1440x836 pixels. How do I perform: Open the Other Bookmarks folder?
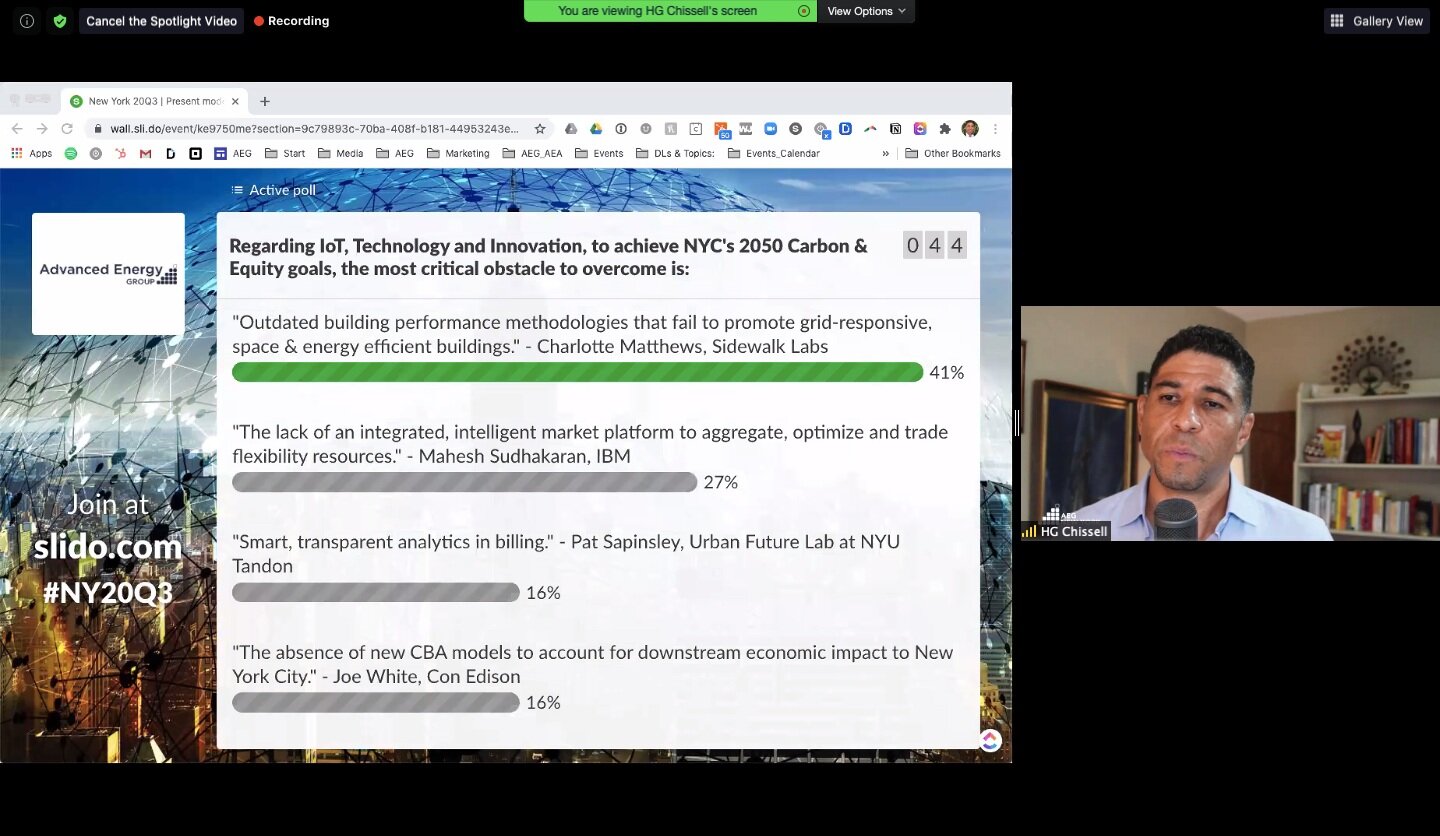point(953,154)
